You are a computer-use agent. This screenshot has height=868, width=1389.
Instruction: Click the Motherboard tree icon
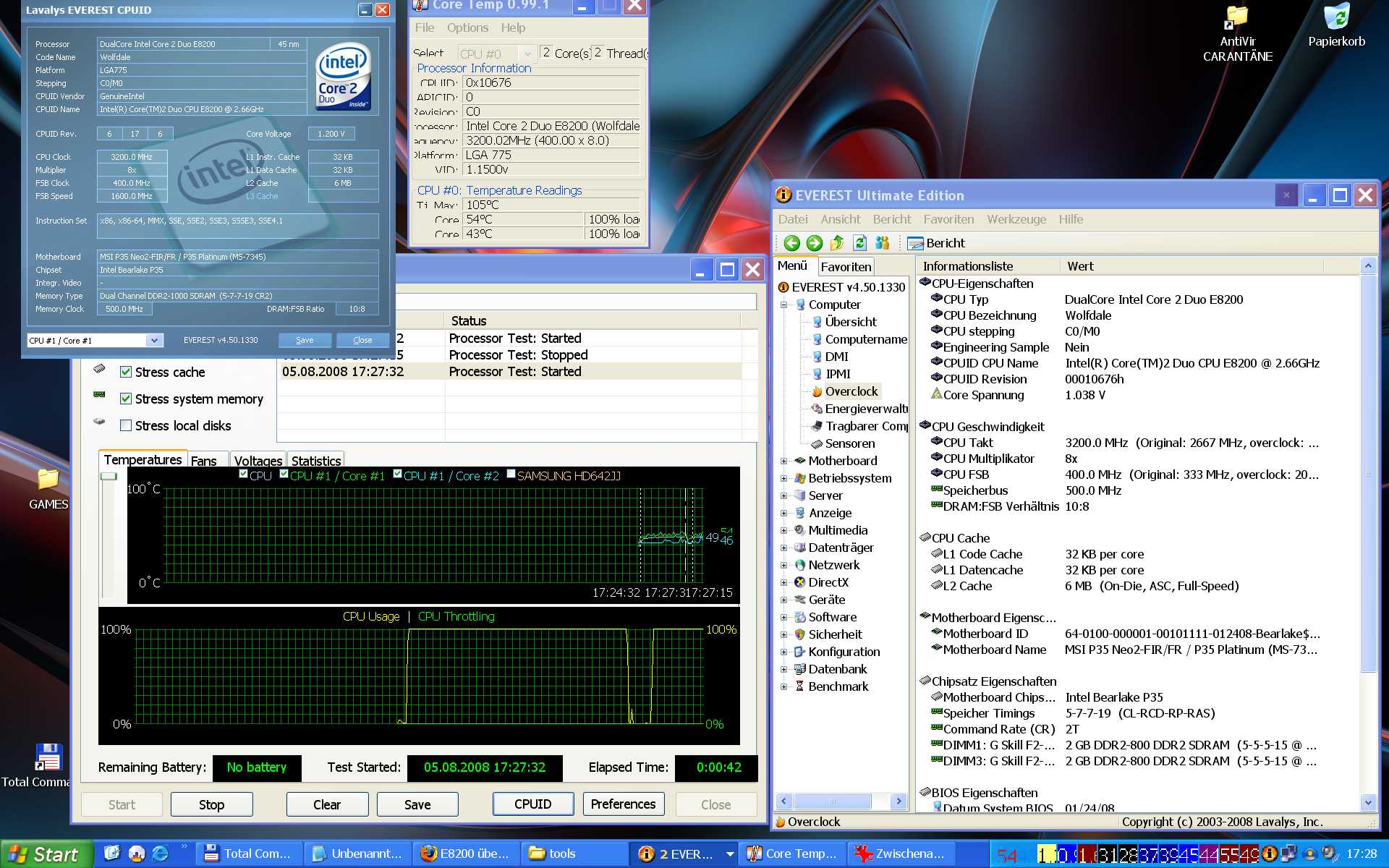pyautogui.click(x=799, y=461)
